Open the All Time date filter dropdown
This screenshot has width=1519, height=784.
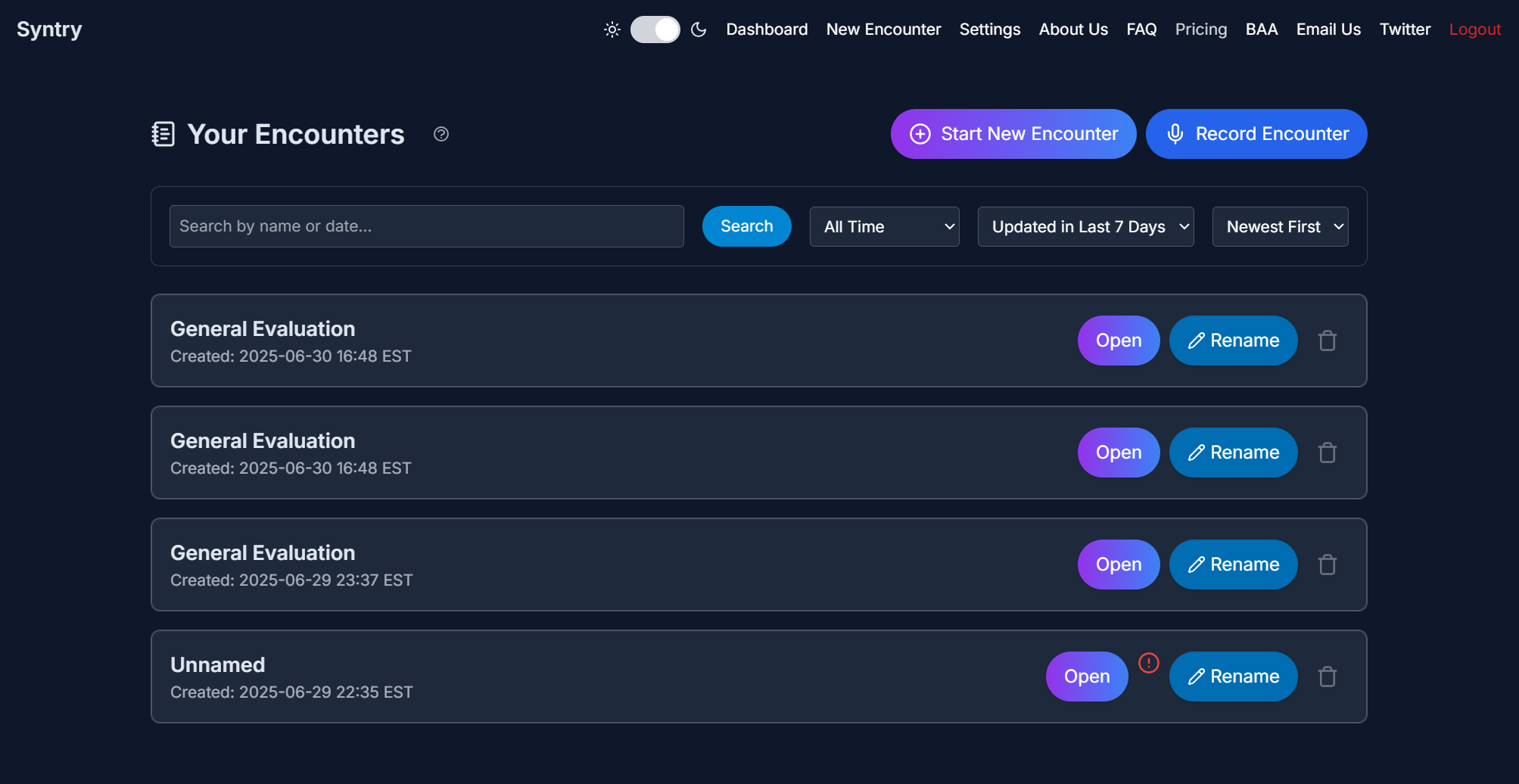coord(885,227)
